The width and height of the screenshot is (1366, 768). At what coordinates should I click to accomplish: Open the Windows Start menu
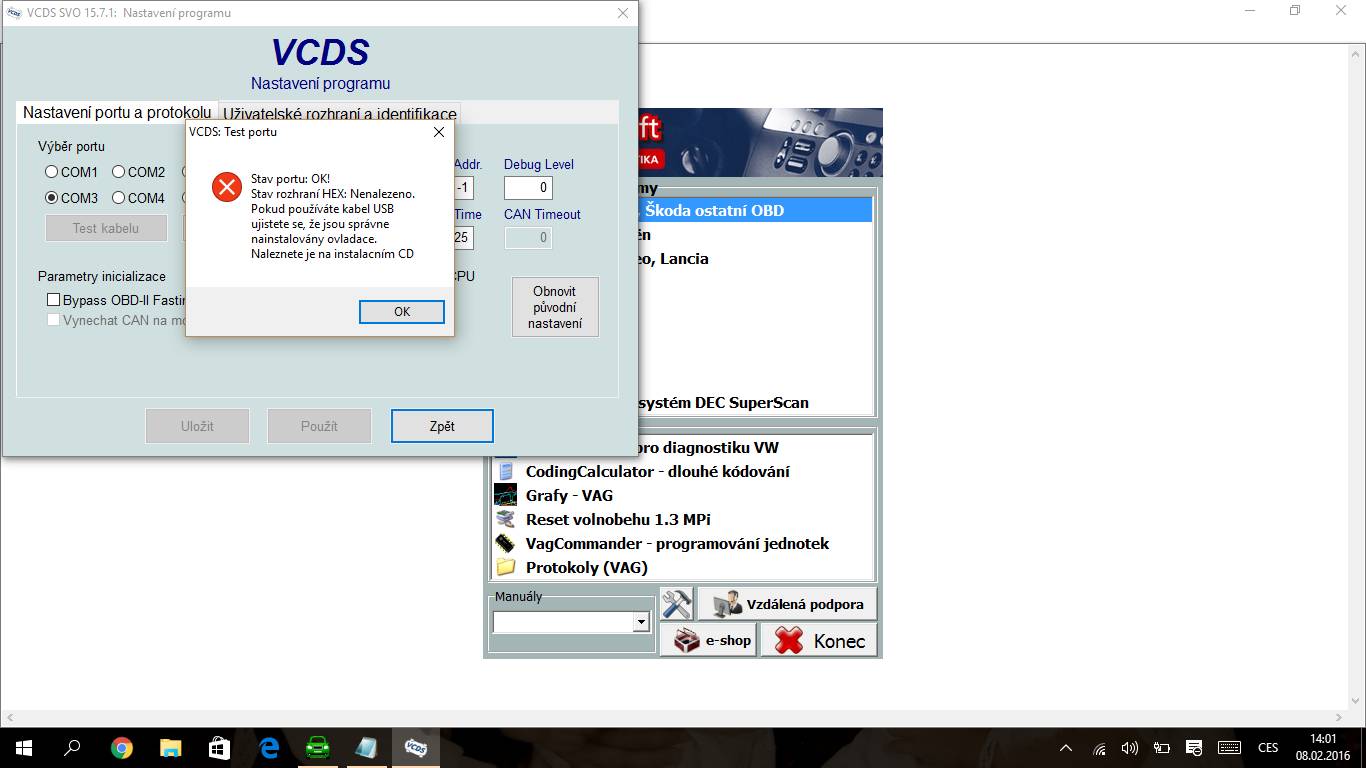click(x=24, y=748)
